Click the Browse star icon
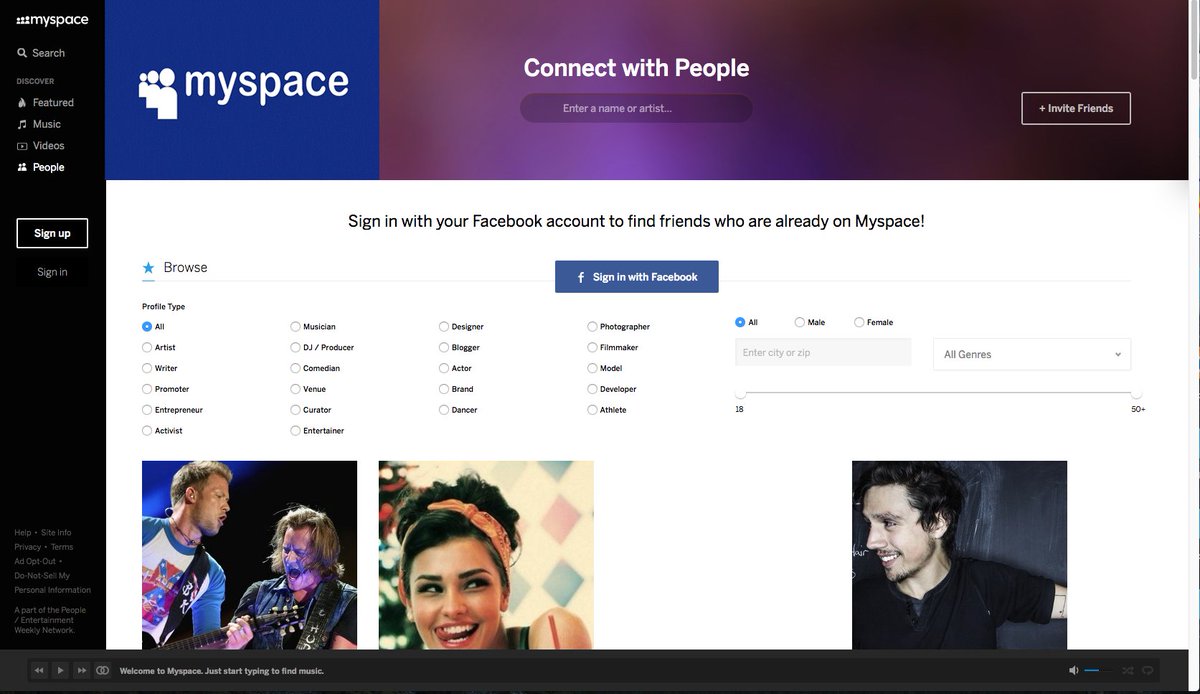Viewport: 1200px width, 694px height. [x=148, y=268]
